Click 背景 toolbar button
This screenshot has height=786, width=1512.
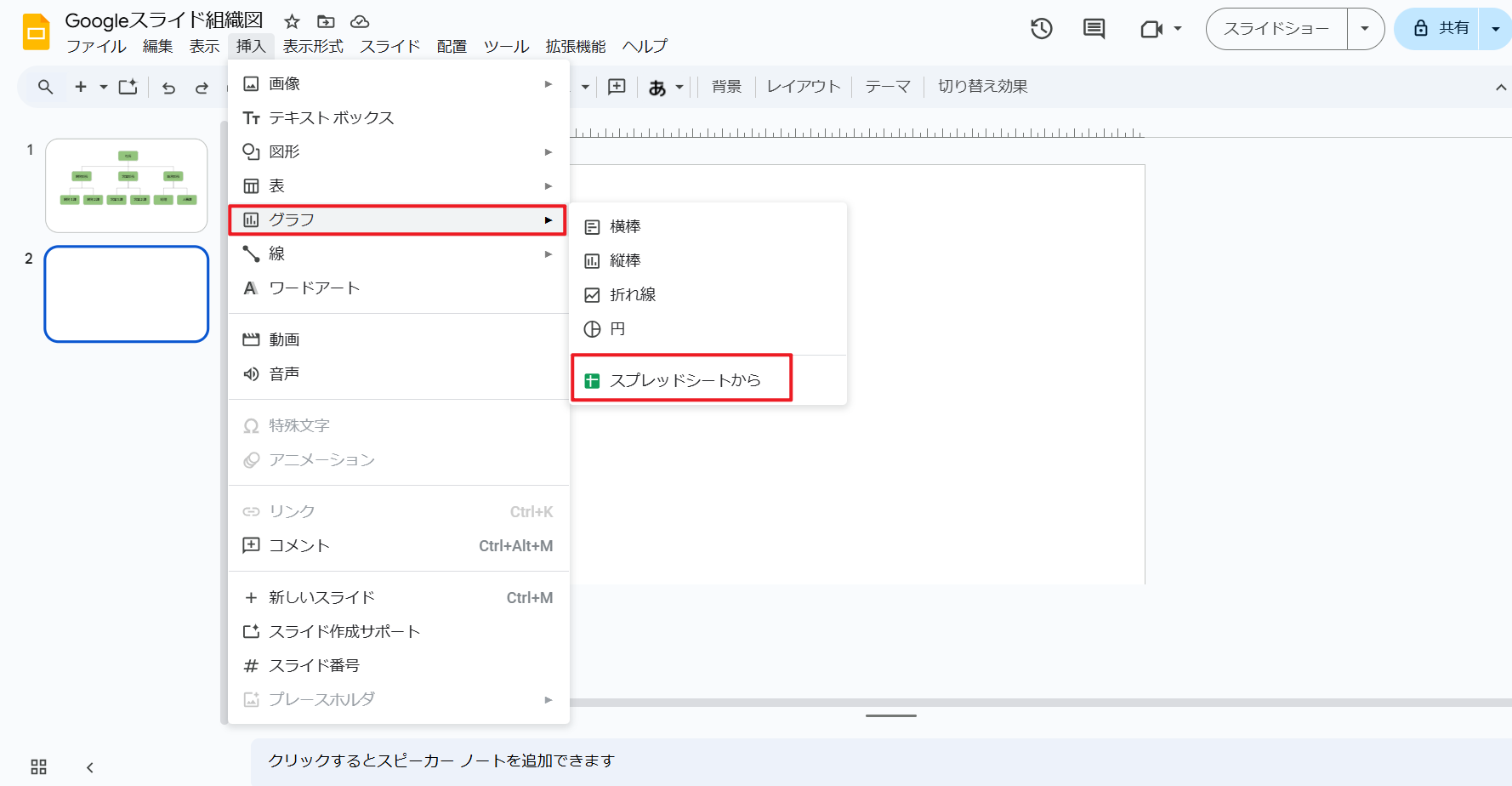[726, 87]
